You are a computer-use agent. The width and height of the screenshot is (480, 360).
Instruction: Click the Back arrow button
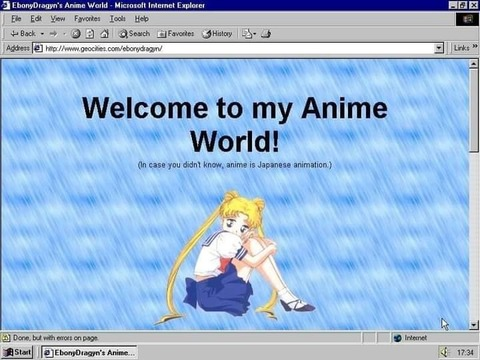point(23,33)
